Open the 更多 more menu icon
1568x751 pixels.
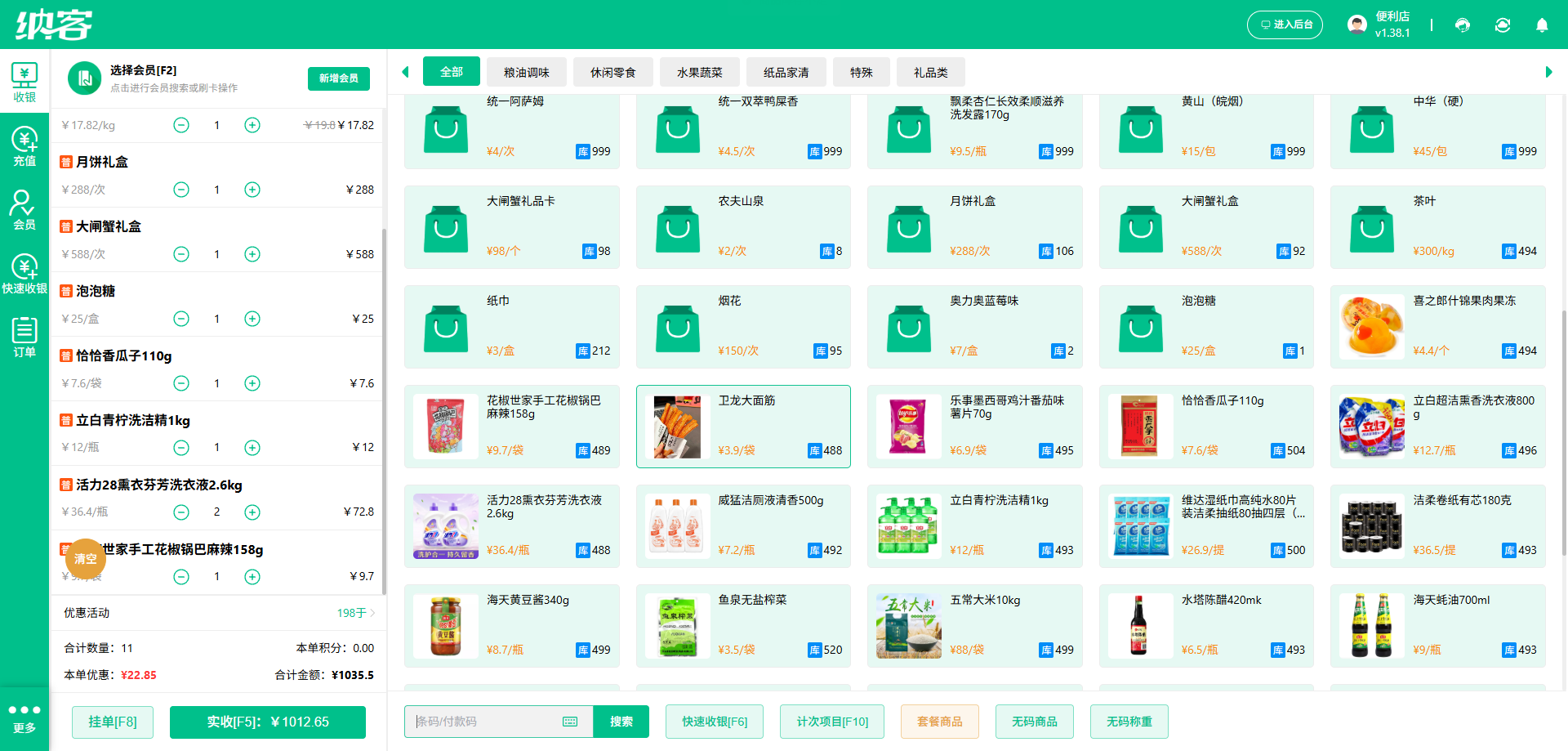pyautogui.click(x=24, y=718)
